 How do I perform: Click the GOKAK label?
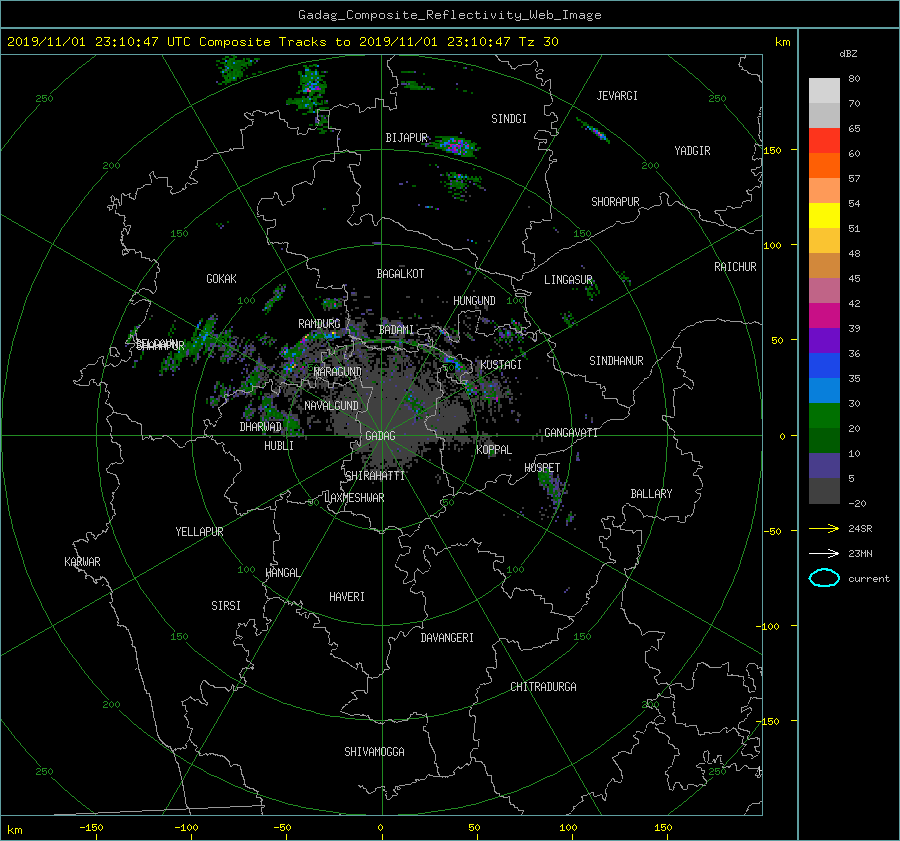222,278
